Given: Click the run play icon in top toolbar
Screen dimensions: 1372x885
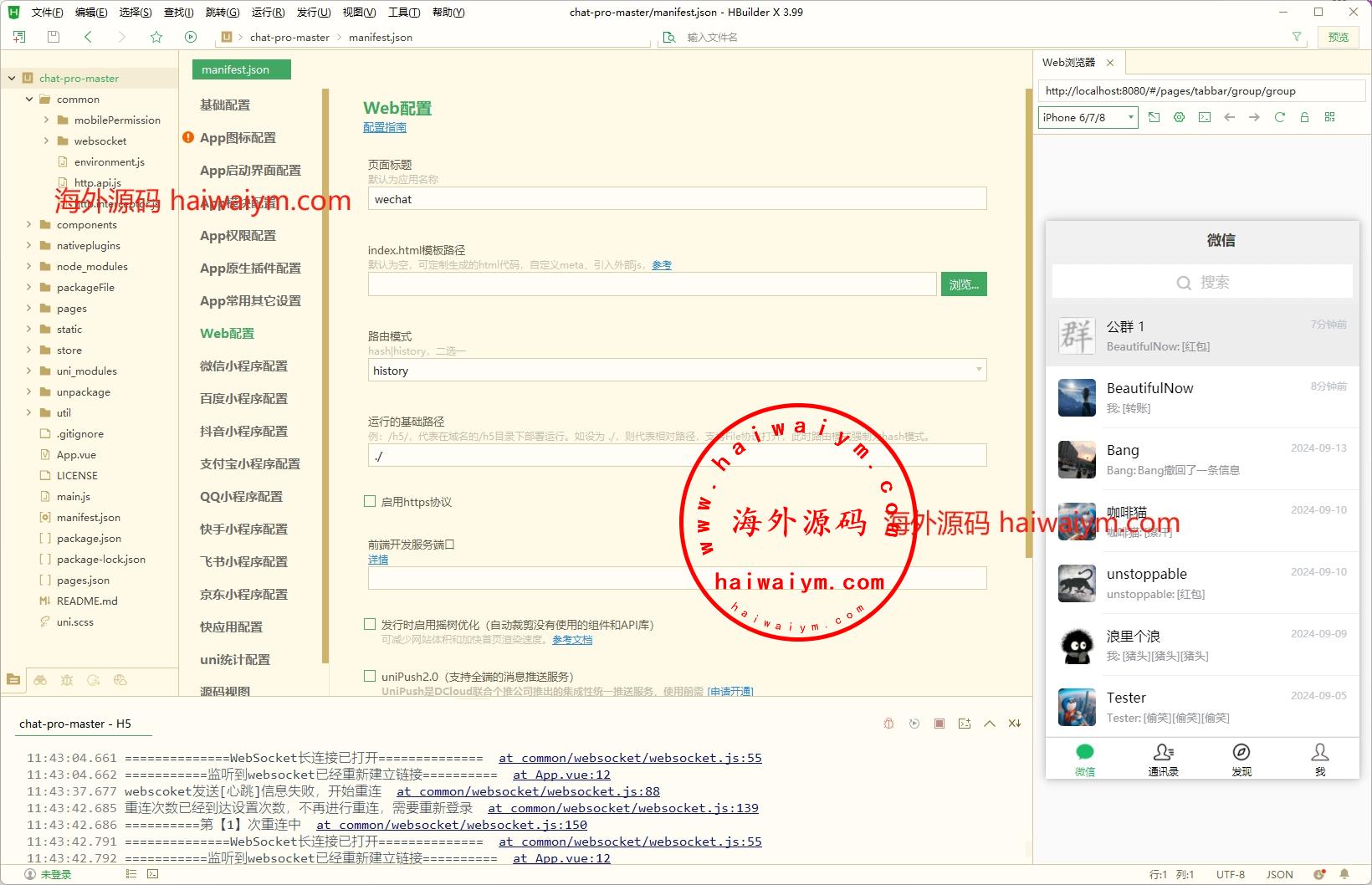Looking at the screenshot, I should [x=191, y=37].
